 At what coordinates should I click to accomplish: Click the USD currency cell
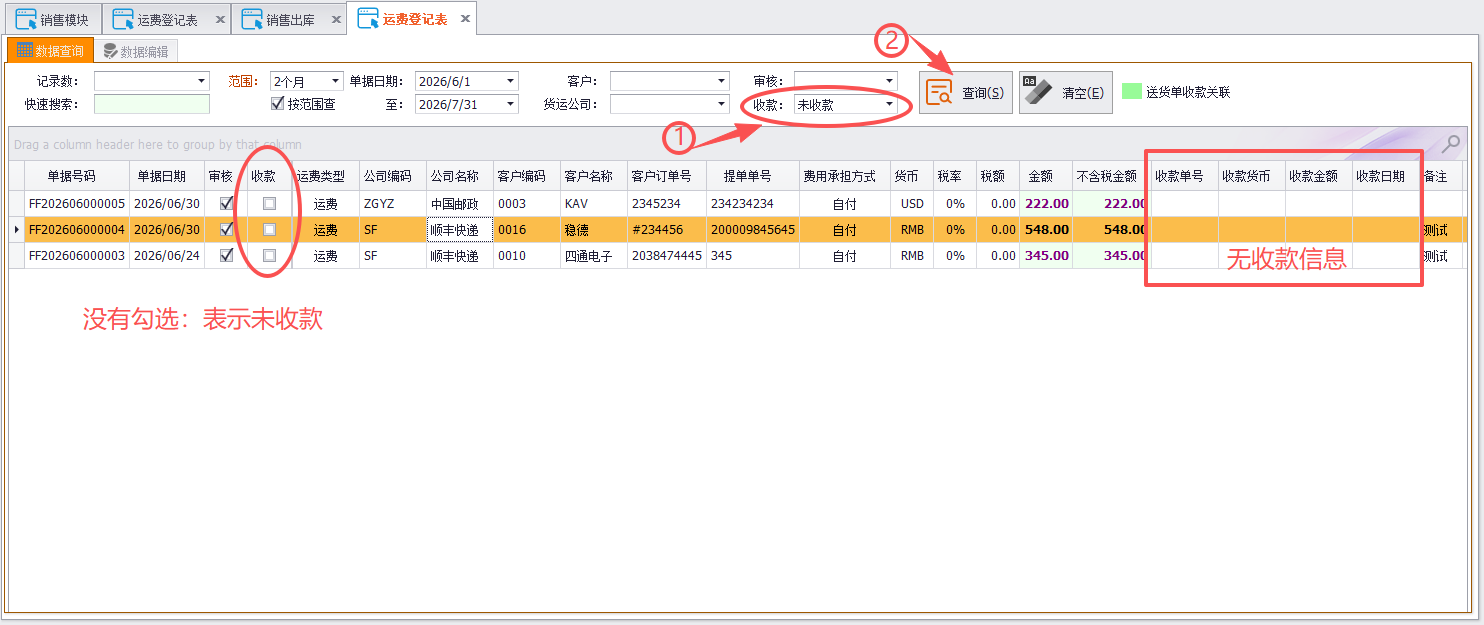[912, 203]
